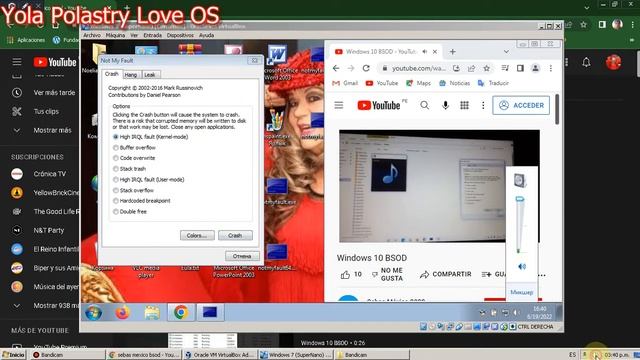Open the Dispositivos menu in VirtualBox

pos(180,36)
